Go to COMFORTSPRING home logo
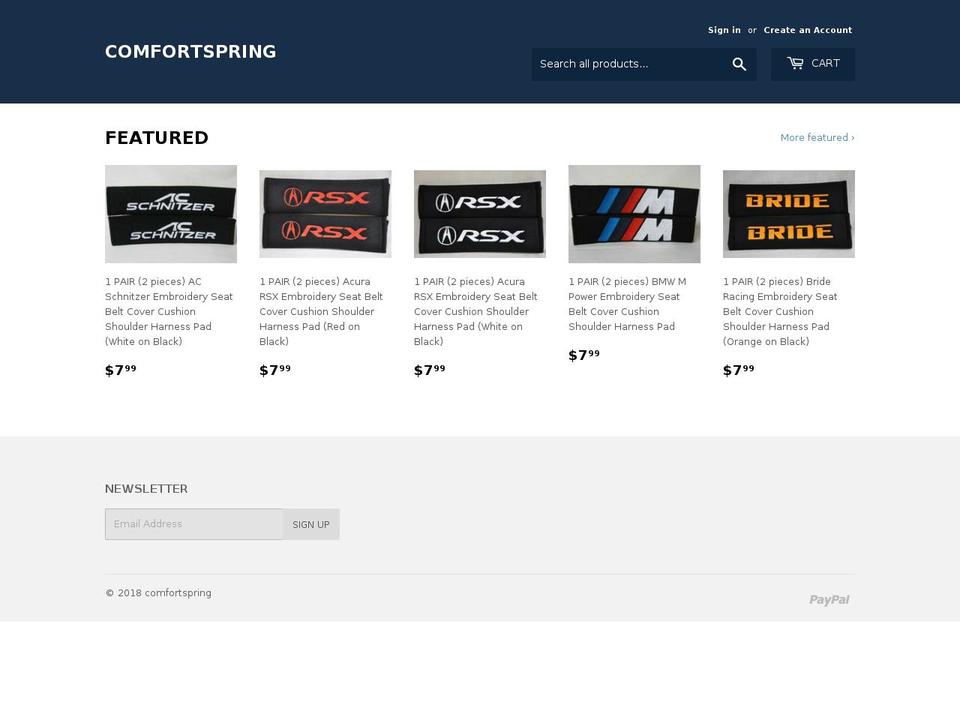The image size is (960, 720). coord(190,51)
